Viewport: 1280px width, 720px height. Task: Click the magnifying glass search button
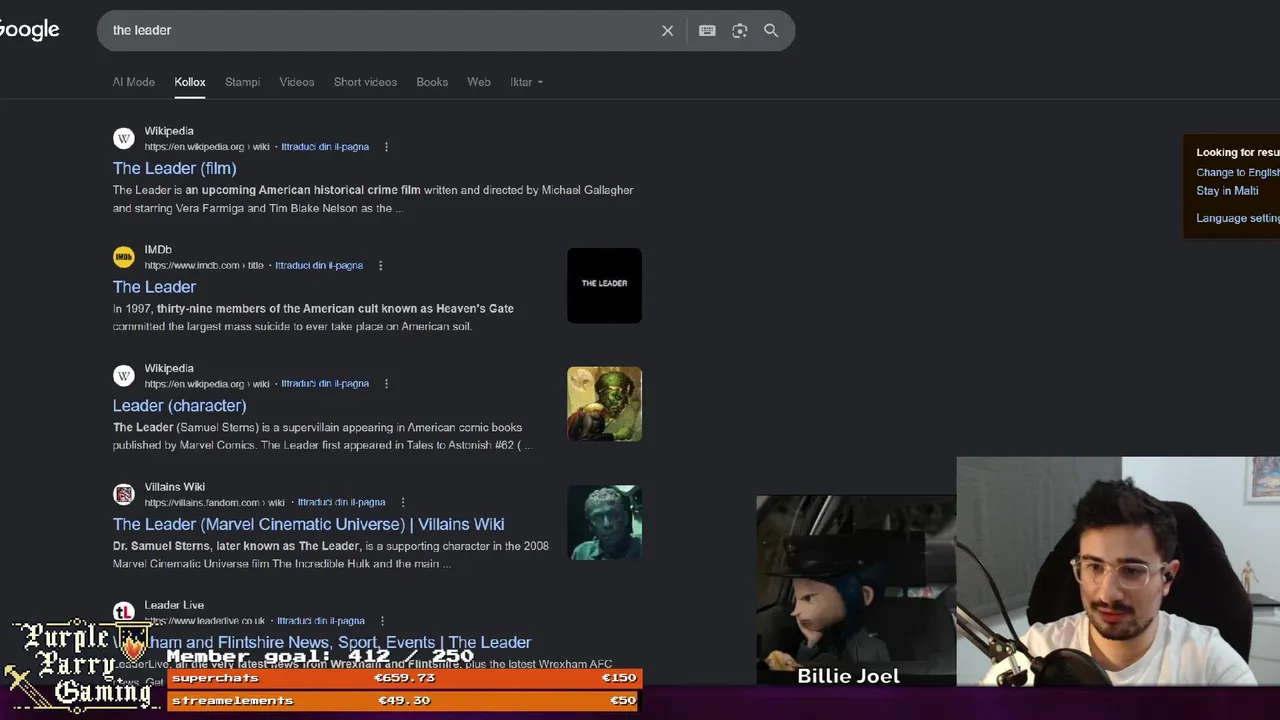pyautogui.click(x=771, y=31)
